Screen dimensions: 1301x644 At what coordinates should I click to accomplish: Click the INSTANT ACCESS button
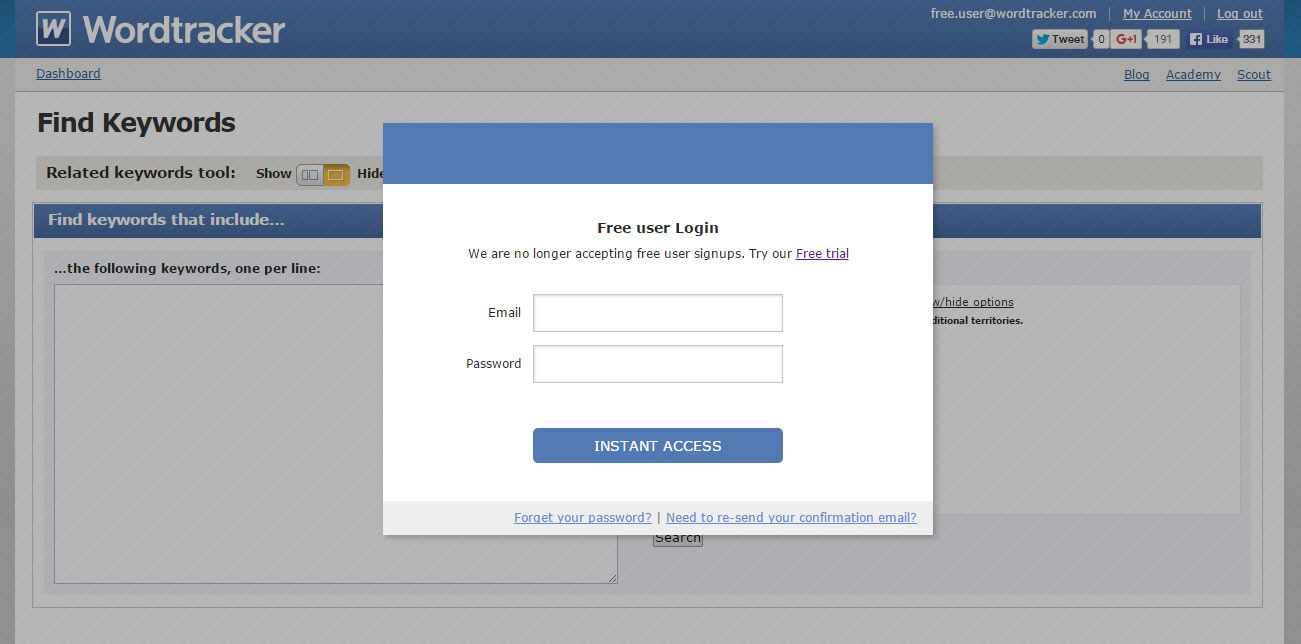click(657, 445)
